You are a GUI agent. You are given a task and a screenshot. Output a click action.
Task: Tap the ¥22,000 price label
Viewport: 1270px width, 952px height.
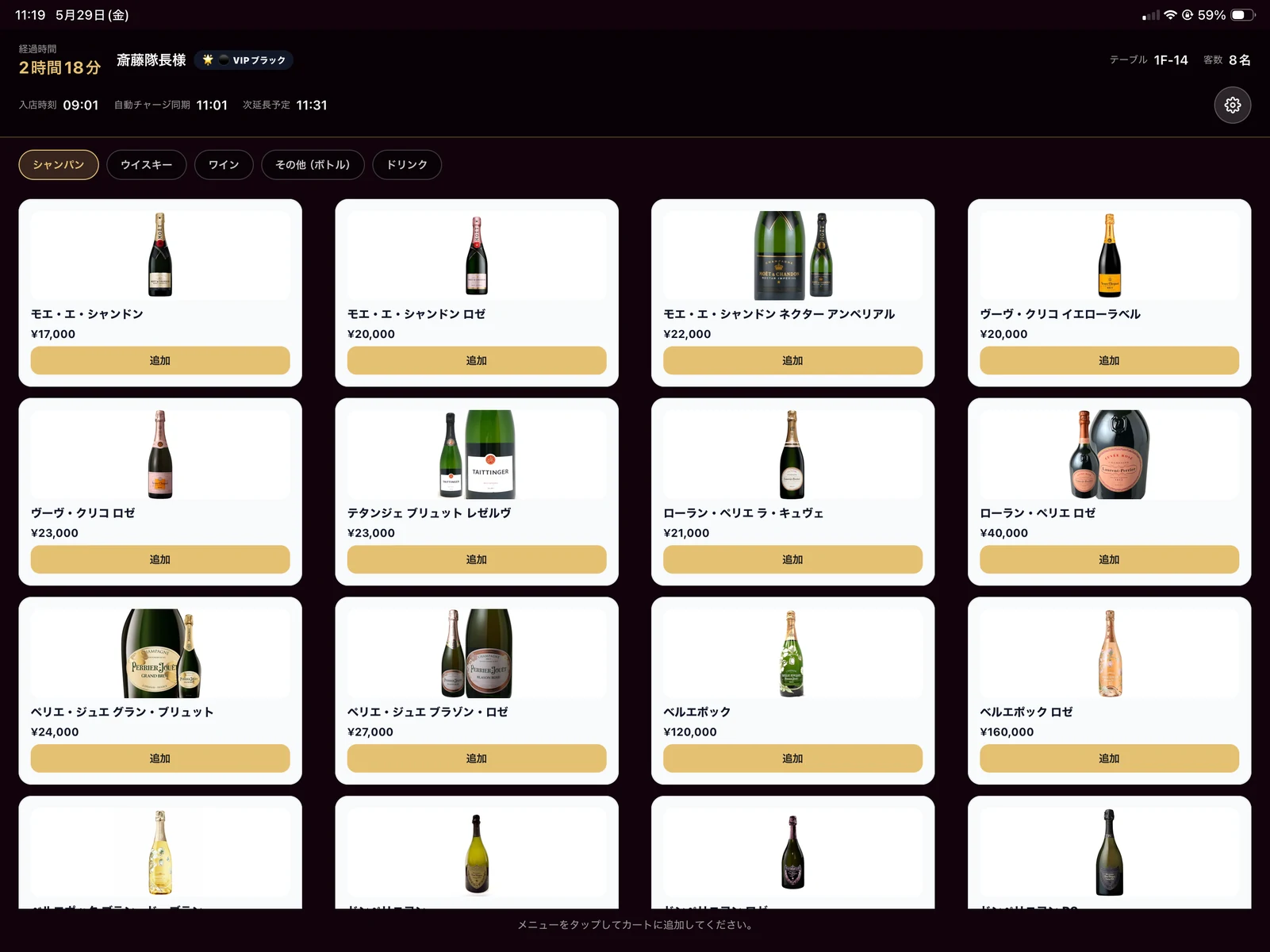click(x=687, y=334)
